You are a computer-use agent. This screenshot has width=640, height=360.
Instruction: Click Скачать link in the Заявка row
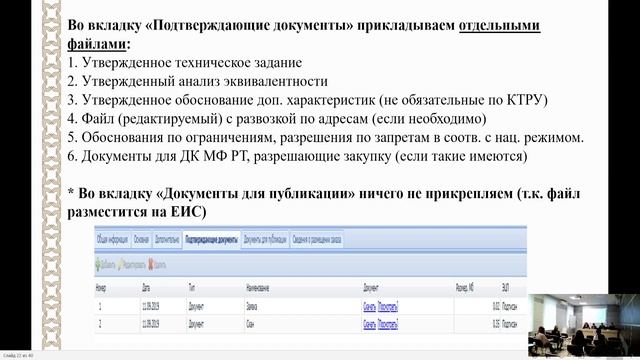(x=369, y=307)
